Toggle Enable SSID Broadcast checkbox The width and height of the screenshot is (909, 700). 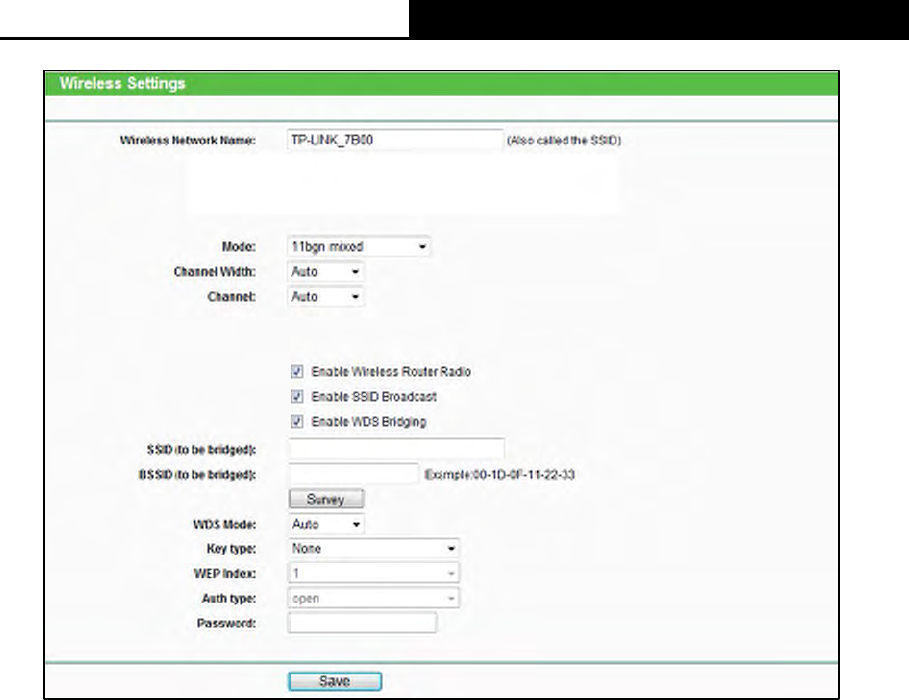click(x=297, y=397)
